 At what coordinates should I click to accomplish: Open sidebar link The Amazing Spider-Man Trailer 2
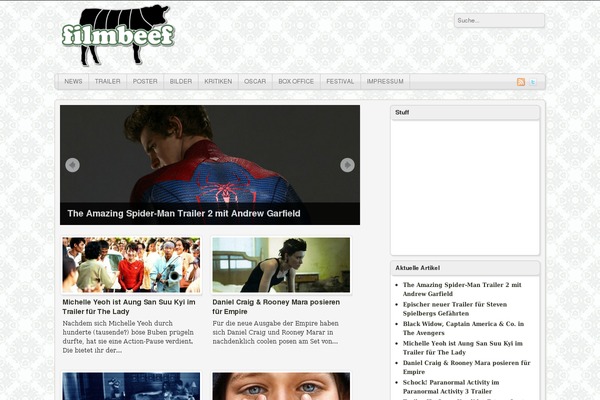(462, 289)
